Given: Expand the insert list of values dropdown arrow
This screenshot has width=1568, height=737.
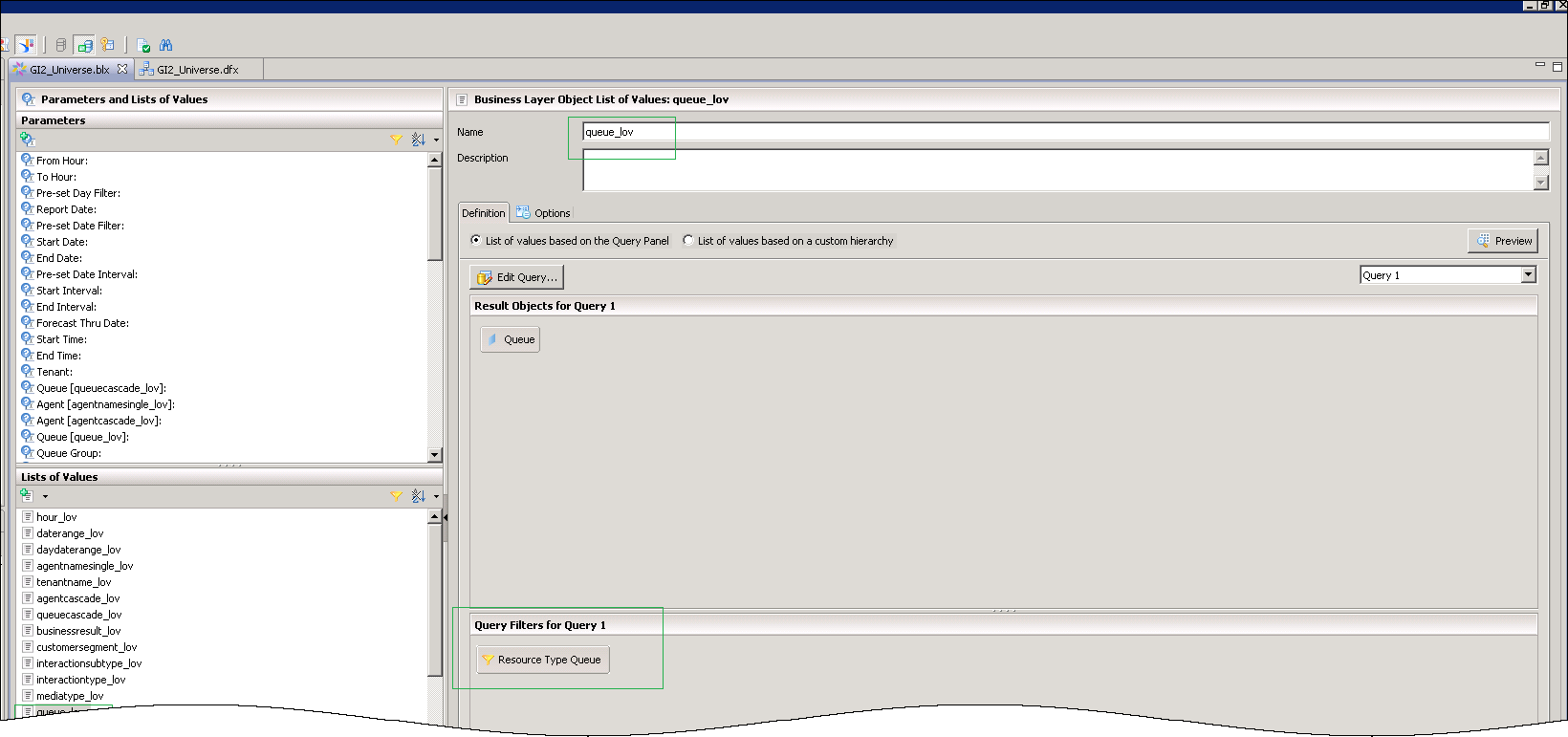Looking at the screenshot, I should (x=45, y=496).
